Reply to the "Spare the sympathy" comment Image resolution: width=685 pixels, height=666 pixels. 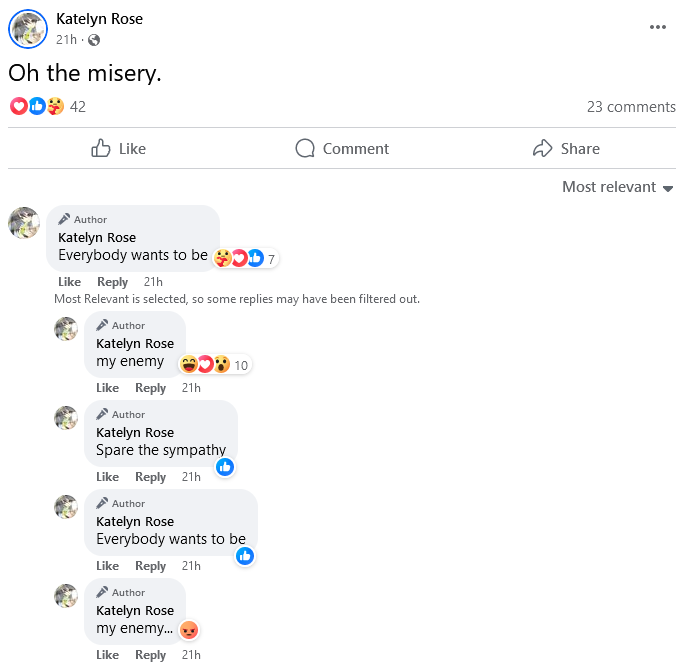point(150,477)
